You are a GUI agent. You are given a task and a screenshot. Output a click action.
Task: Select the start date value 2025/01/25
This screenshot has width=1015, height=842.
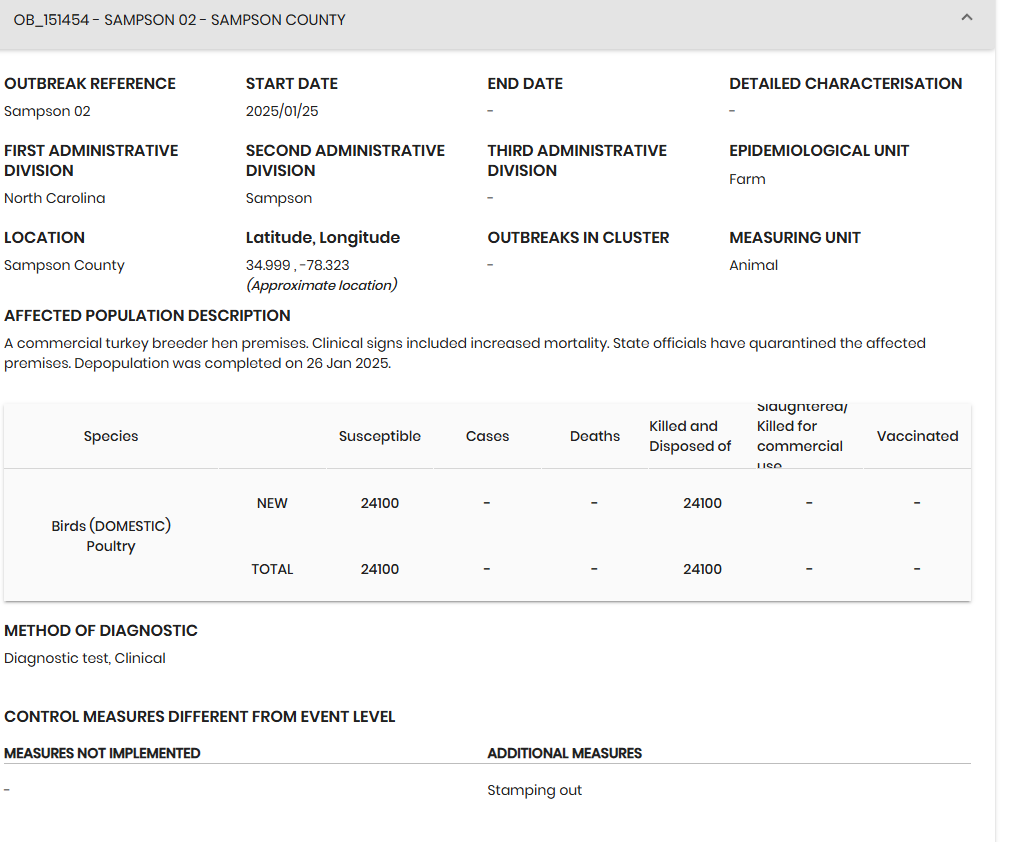point(282,111)
